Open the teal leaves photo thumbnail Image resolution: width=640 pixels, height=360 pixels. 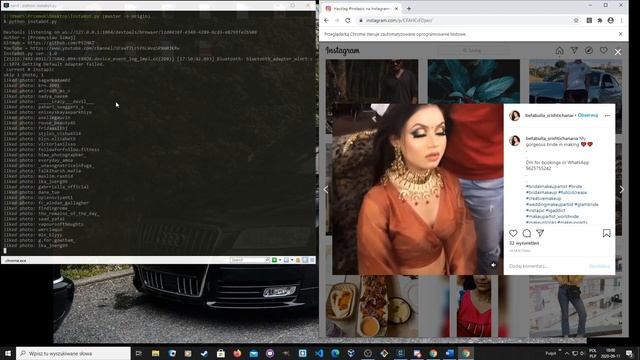[473, 81]
